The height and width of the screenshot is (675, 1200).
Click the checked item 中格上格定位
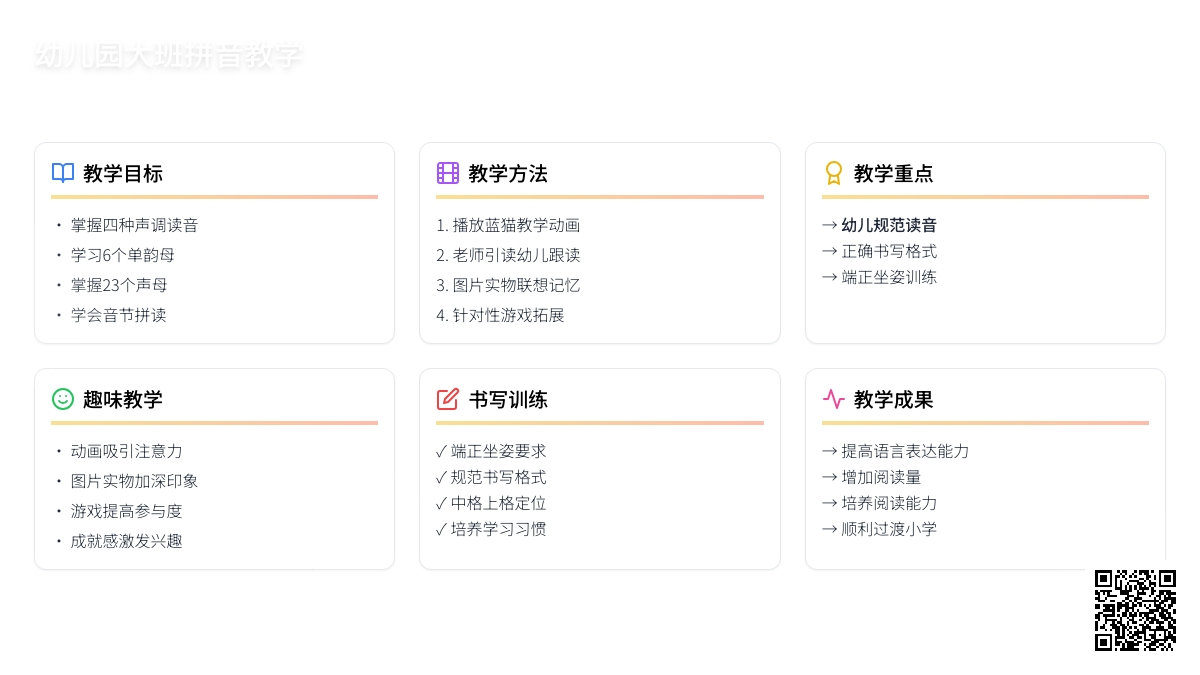click(498, 503)
